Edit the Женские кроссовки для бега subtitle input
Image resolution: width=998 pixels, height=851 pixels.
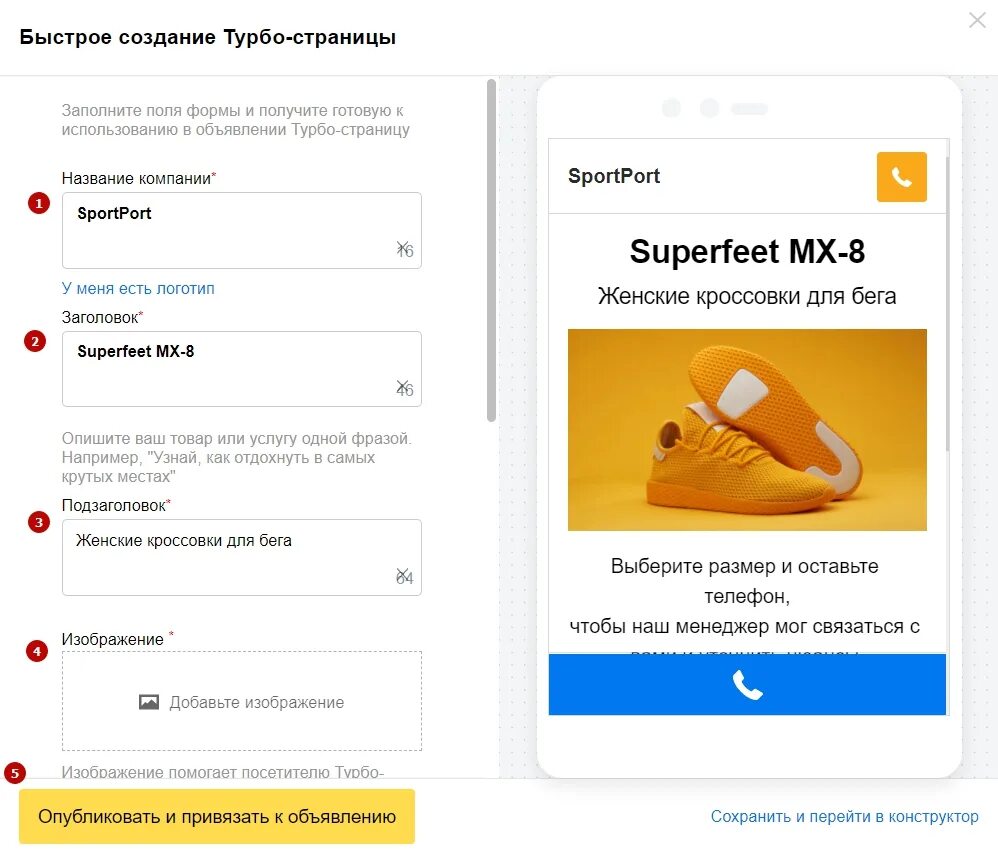tap(230, 555)
